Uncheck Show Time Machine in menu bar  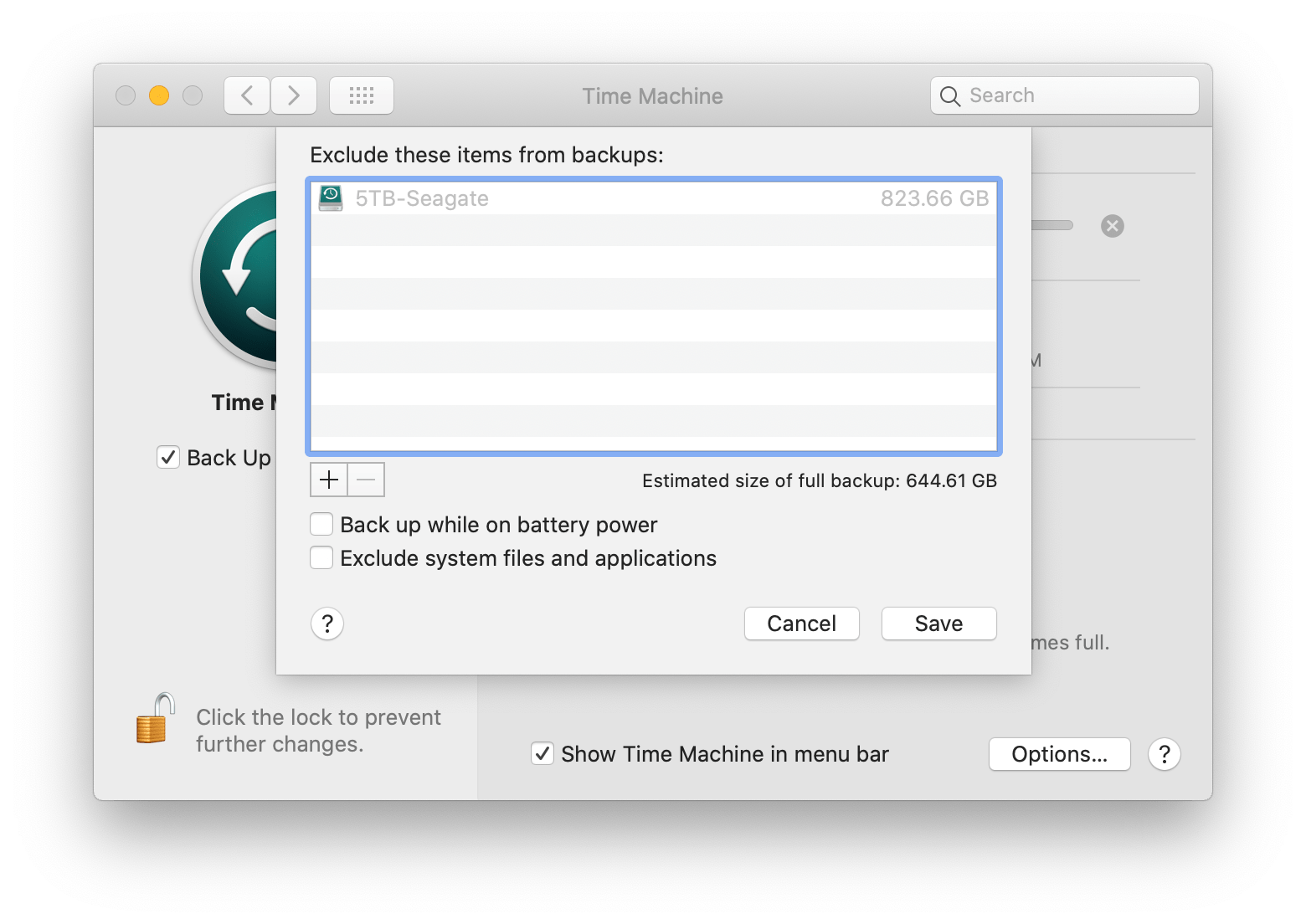pyautogui.click(x=542, y=754)
